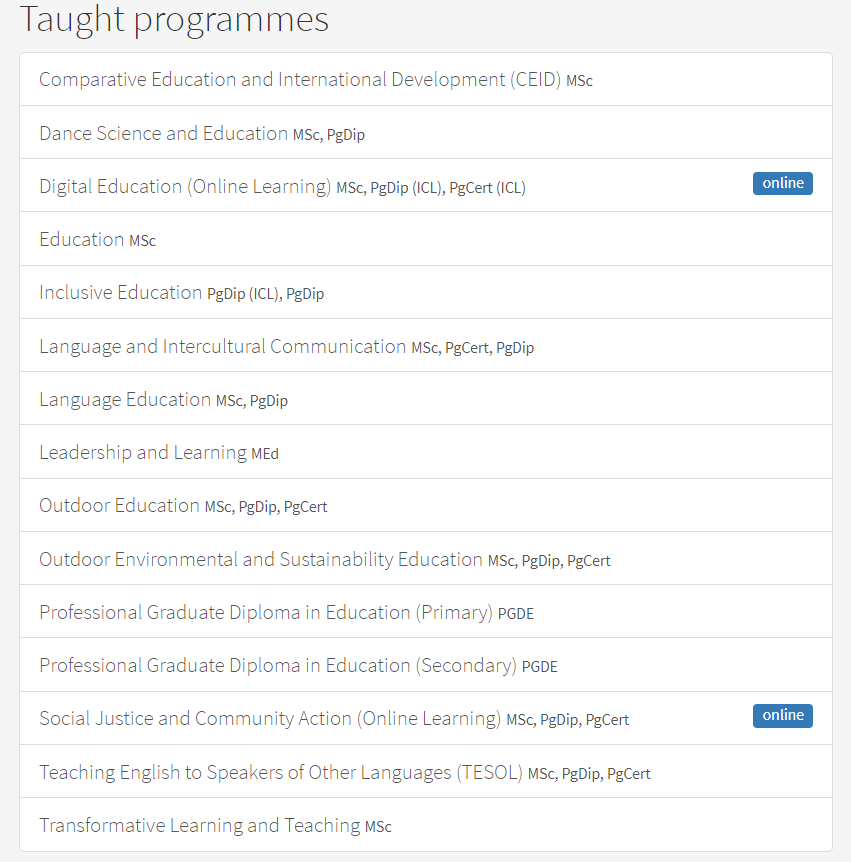851x862 pixels.
Task: Click online badge beside Social Justice programme
Action: coord(782,715)
